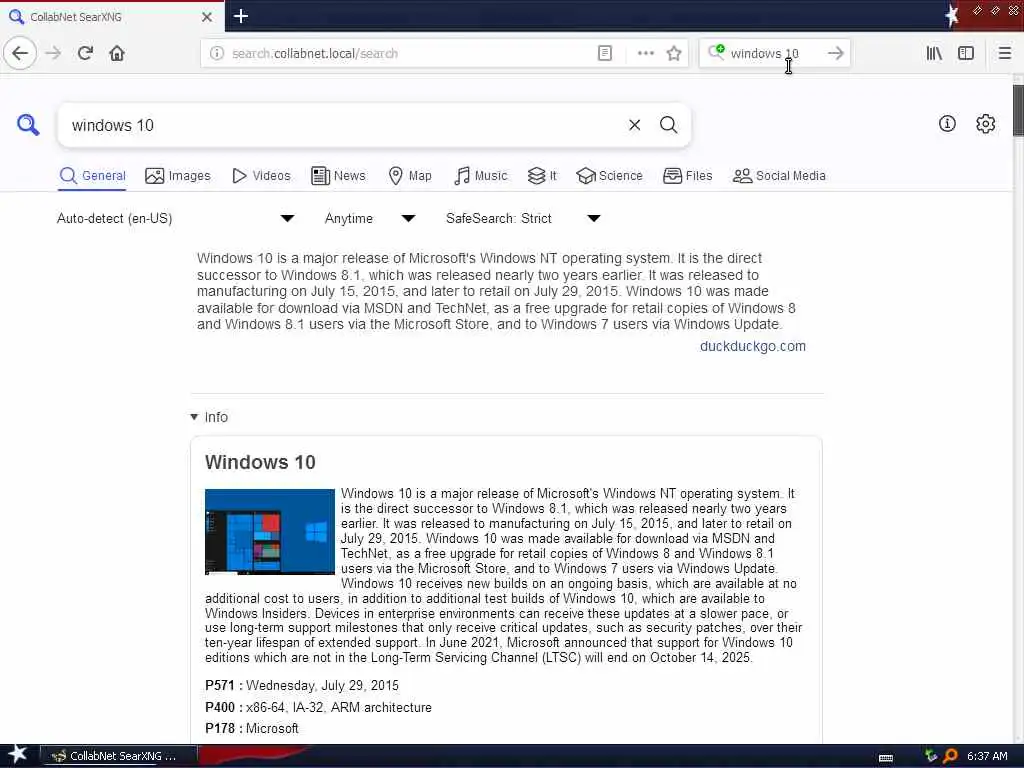Screen dimensions: 1024x768
Task: Follow the duckduckgo.com source link
Action: (x=752, y=346)
